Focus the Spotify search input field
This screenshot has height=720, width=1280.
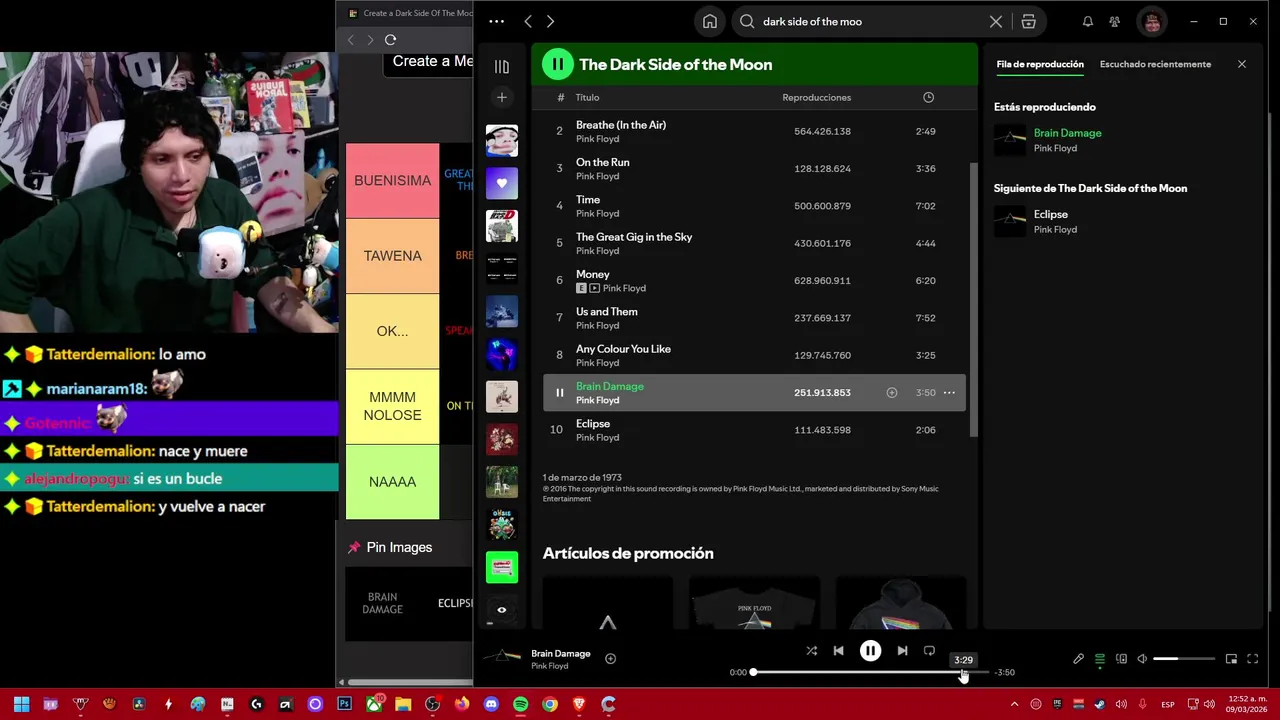tap(870, 21)
